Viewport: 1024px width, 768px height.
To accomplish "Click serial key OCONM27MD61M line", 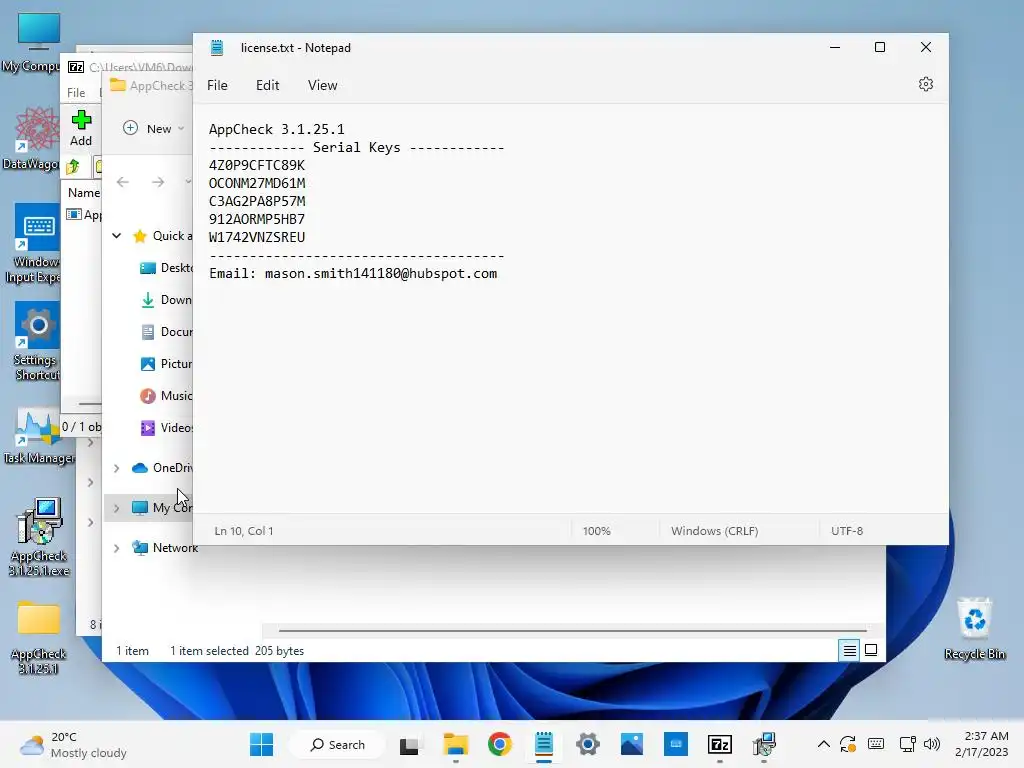I will coord(257,184).
